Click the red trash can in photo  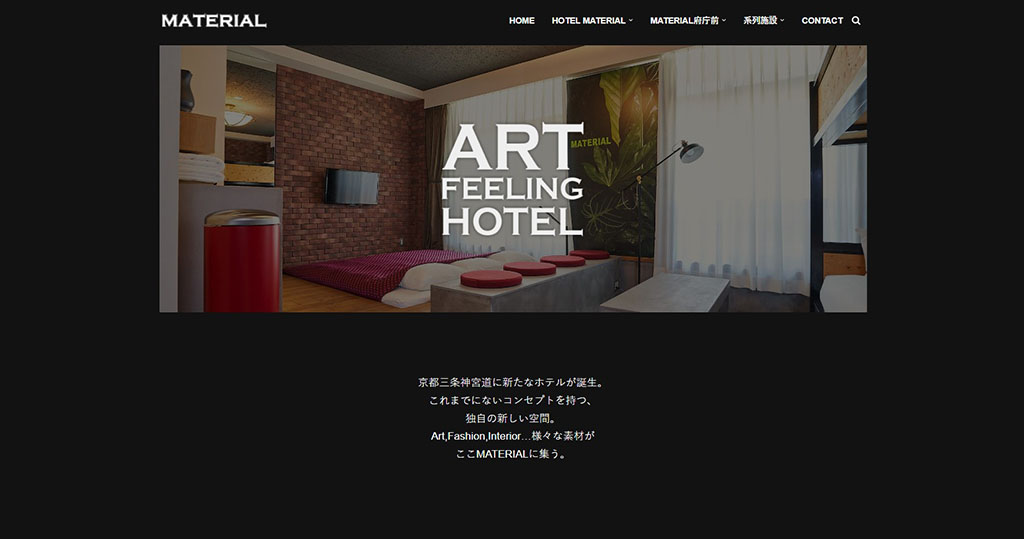[242, 261]
